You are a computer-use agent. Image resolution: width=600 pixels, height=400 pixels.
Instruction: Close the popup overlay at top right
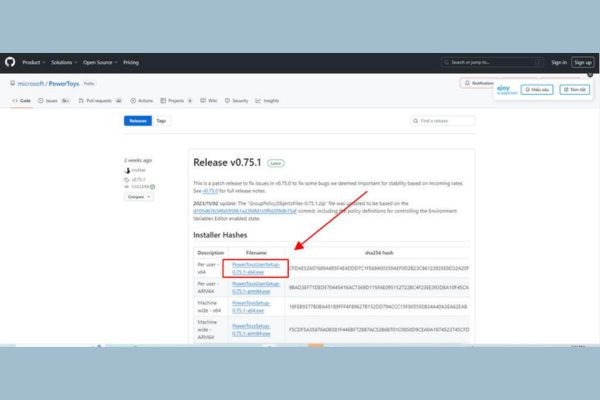click(x=590, y=75)
